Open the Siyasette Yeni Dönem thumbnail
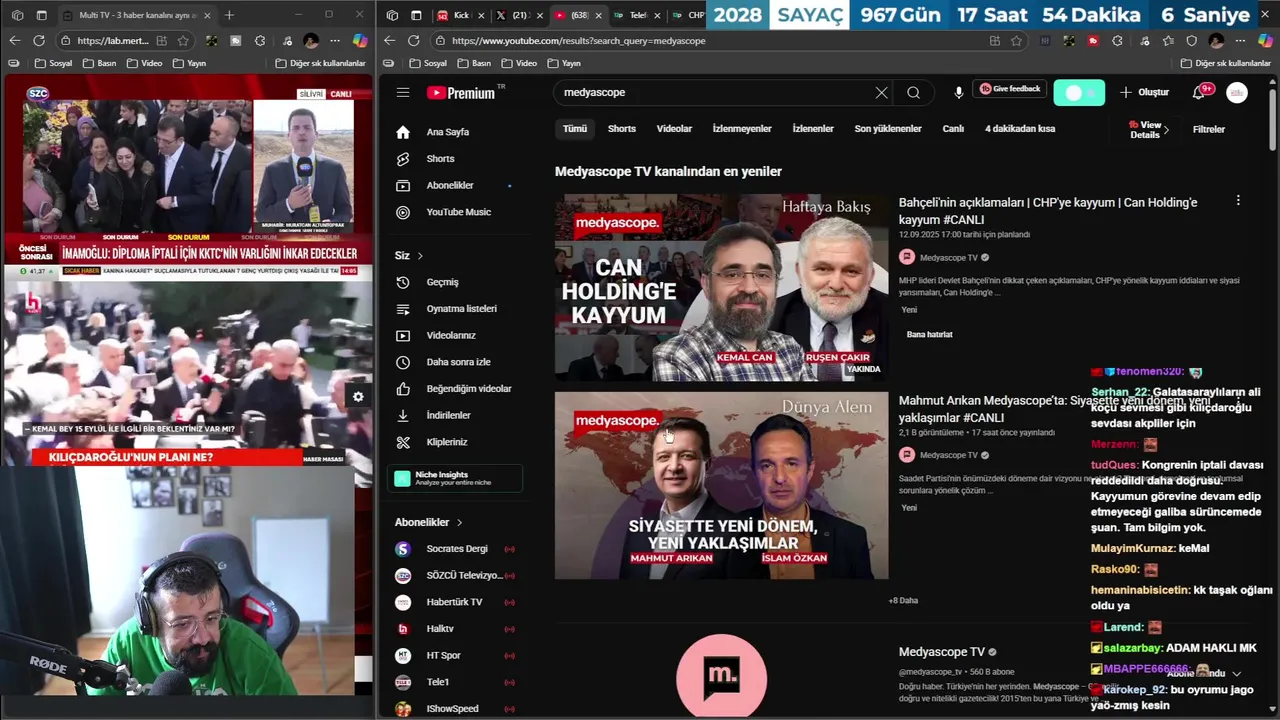This screenshot has width=1280, height=720. point(721,485)
